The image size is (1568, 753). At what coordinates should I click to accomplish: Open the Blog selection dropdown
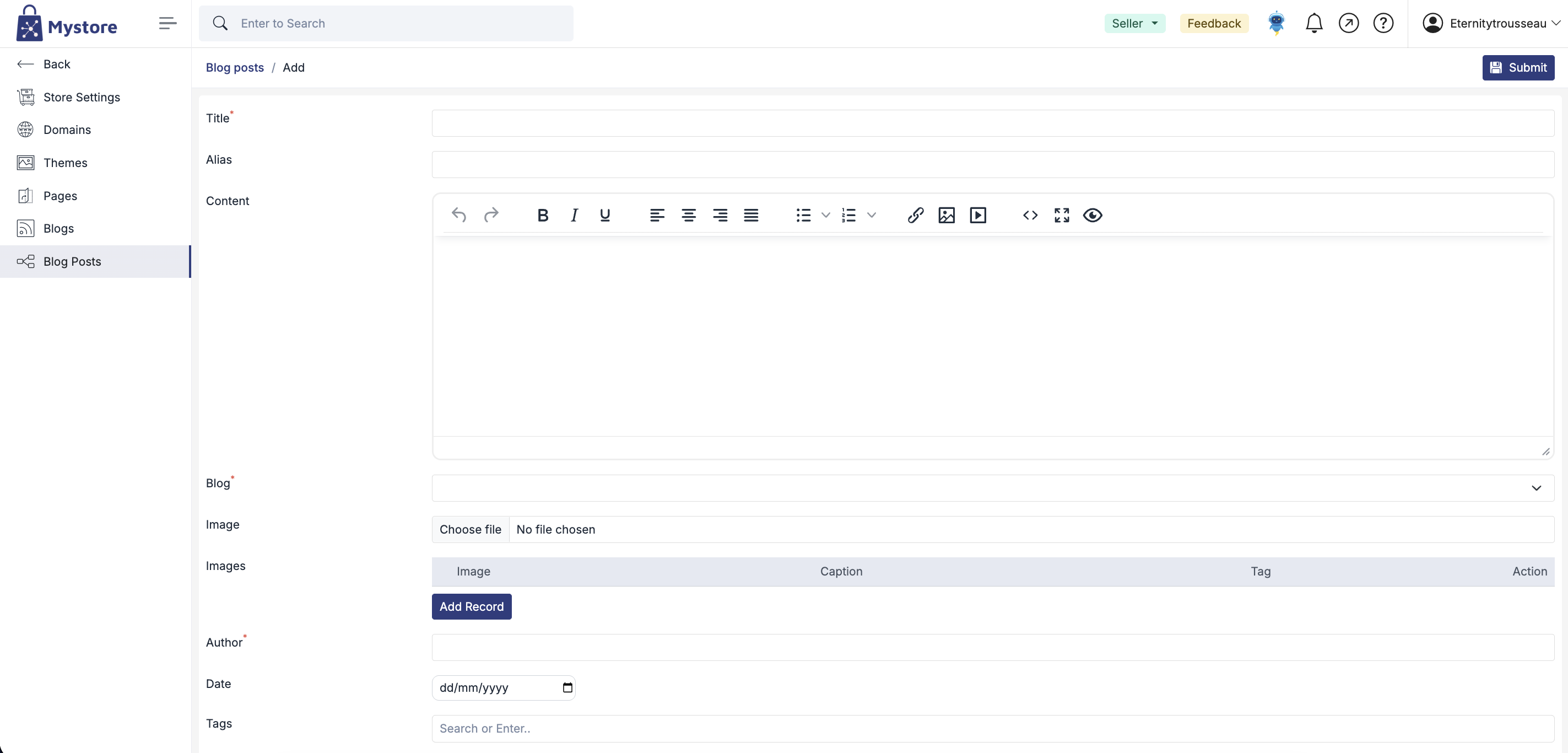pyautogui.click(x=992, y=488)
